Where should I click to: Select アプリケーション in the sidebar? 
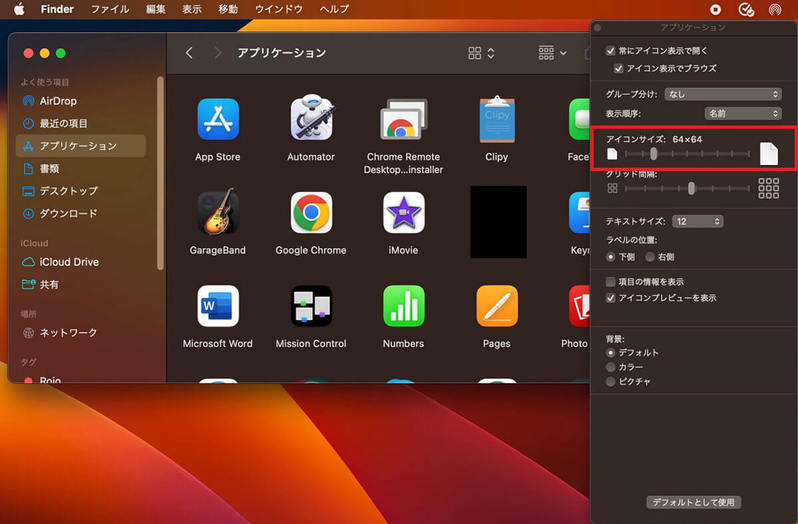point(81,145)
